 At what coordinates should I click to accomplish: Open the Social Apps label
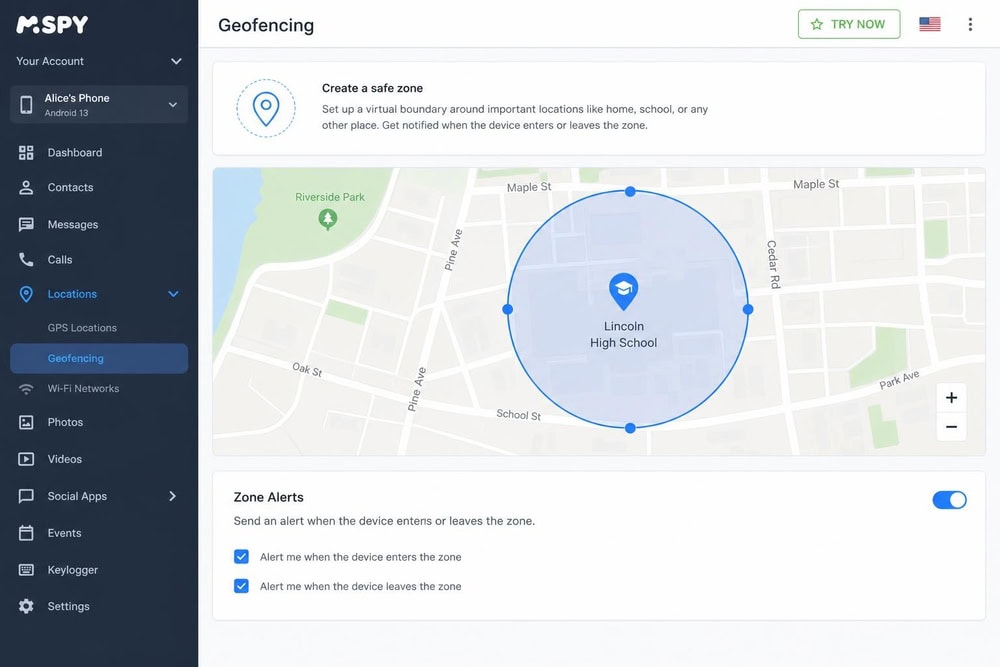[77, 496]
